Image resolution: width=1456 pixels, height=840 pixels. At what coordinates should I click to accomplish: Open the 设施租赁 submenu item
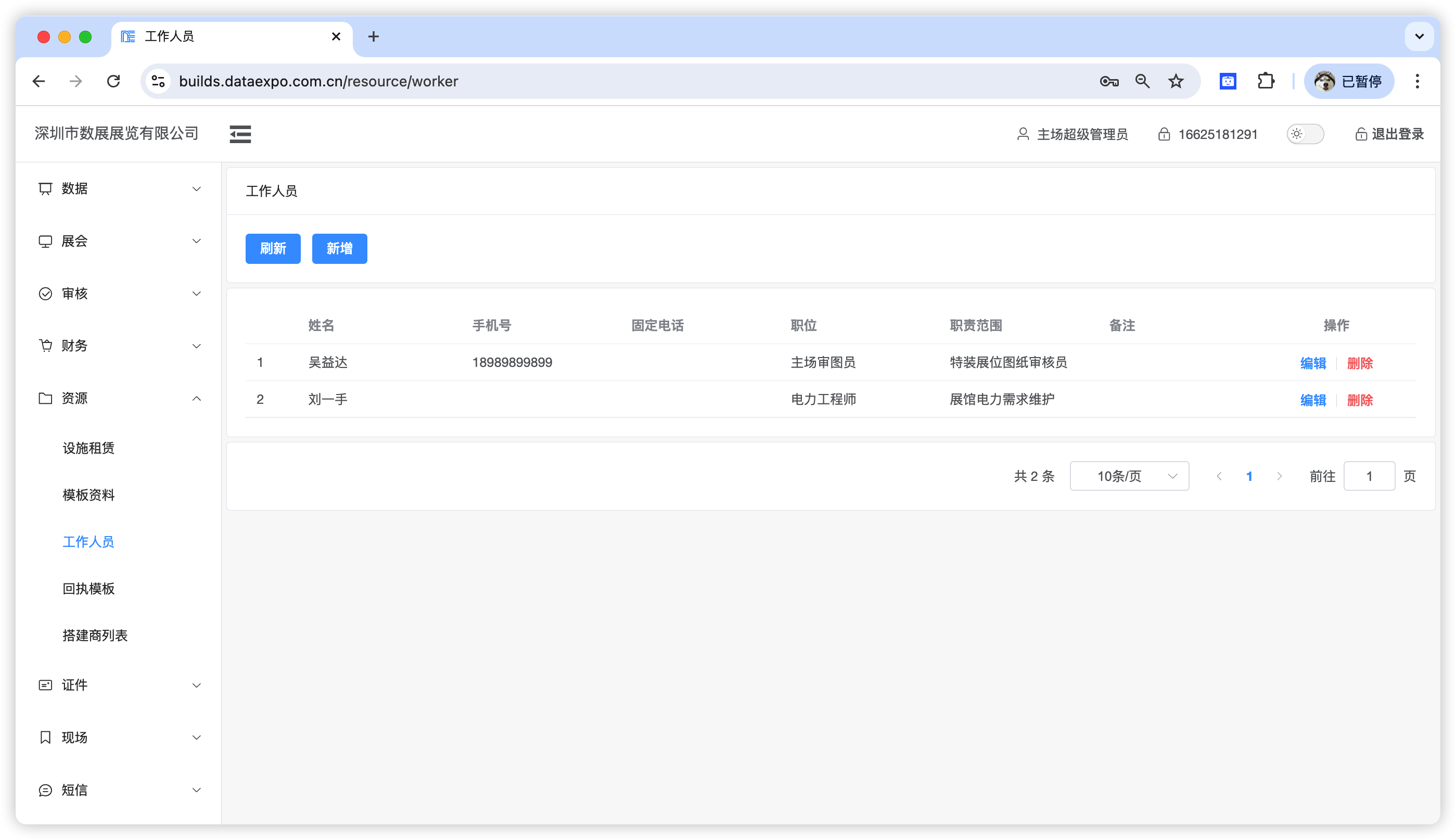click(x=88, y=448)
